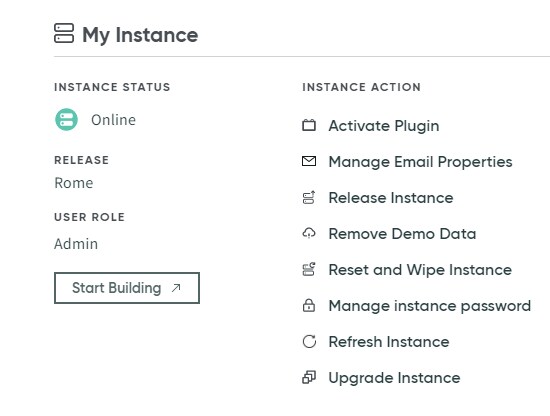Open Manage instance password
The height and width of the screenshot is (416, 550).
[430, 306]
